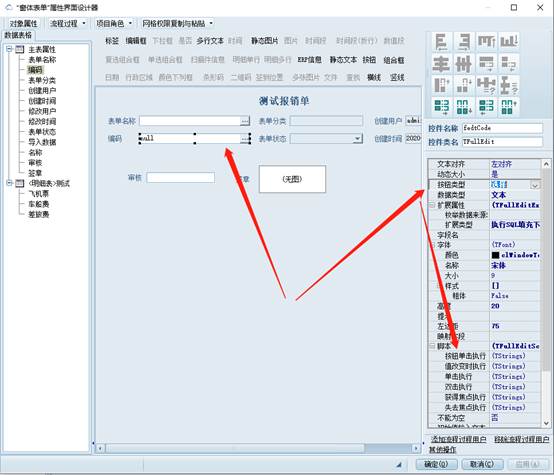Click fourth green grid layout icon

(509, 107)
